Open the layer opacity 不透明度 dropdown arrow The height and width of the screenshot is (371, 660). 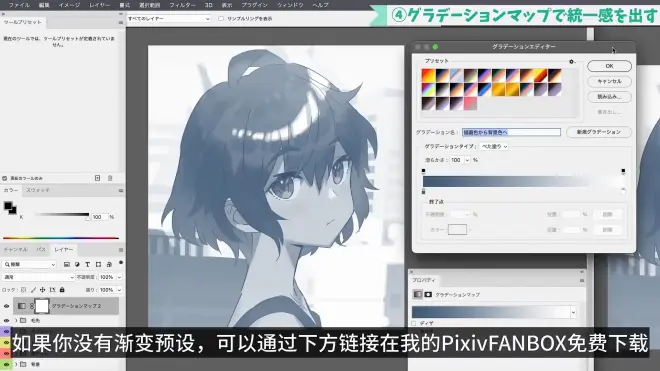pos(119,277)
